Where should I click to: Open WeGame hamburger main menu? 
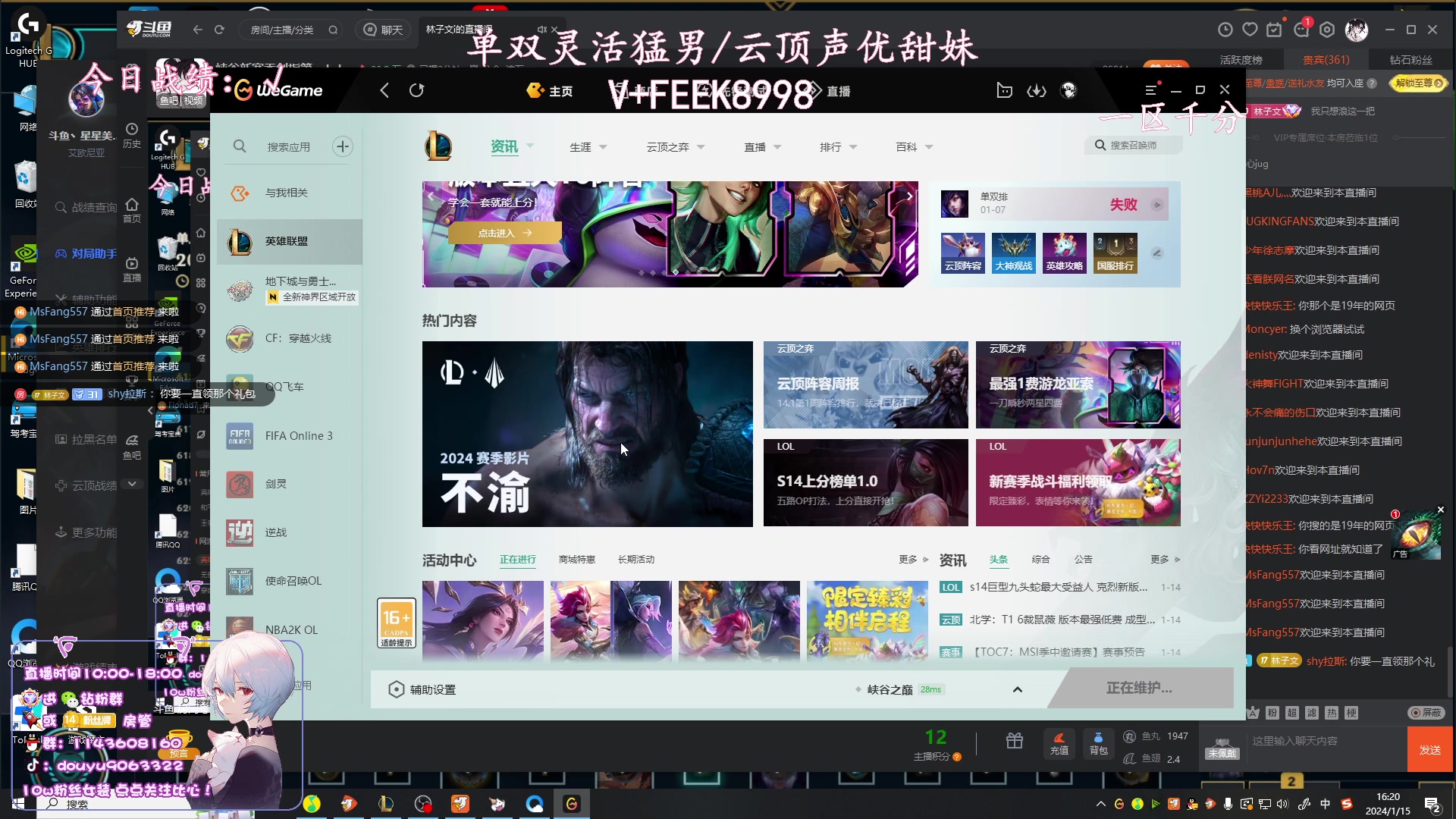(x=1151, y=89)
